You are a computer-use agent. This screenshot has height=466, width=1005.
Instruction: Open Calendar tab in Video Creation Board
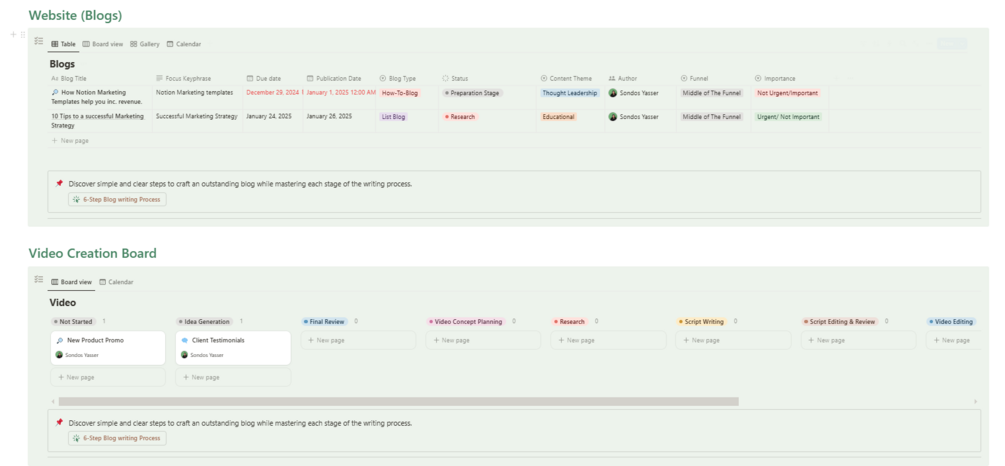(x=116, y=282)
